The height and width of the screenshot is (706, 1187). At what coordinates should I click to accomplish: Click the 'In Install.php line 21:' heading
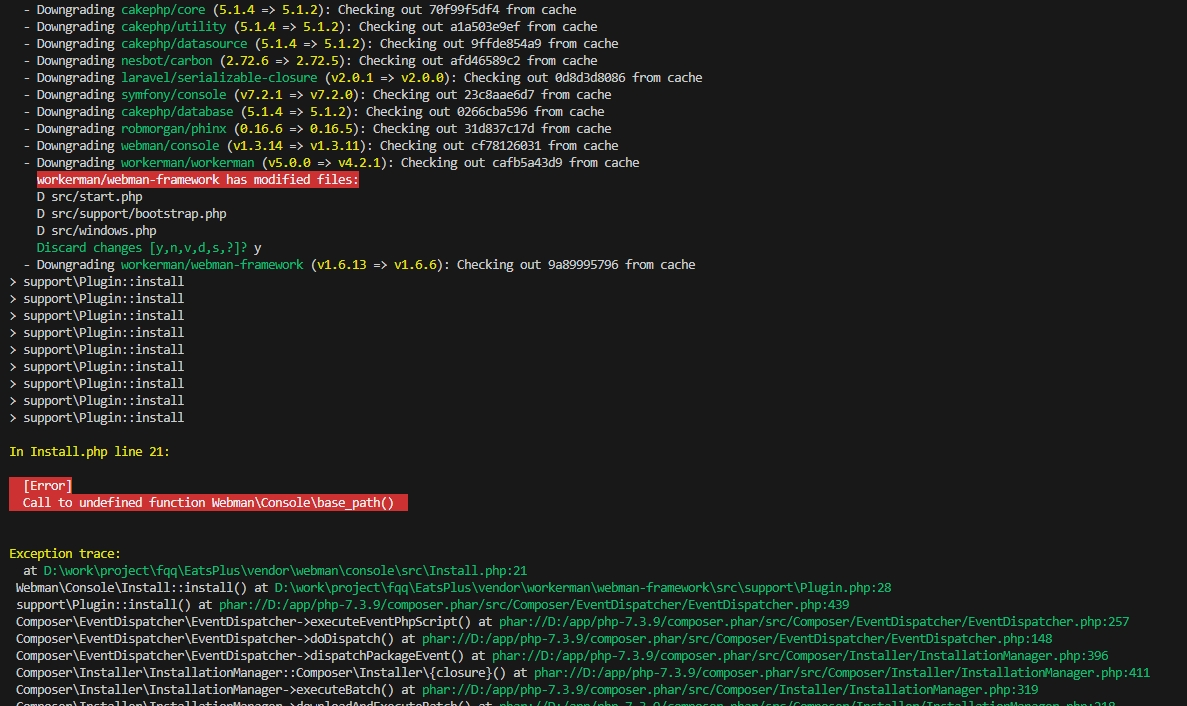point(89,452)
